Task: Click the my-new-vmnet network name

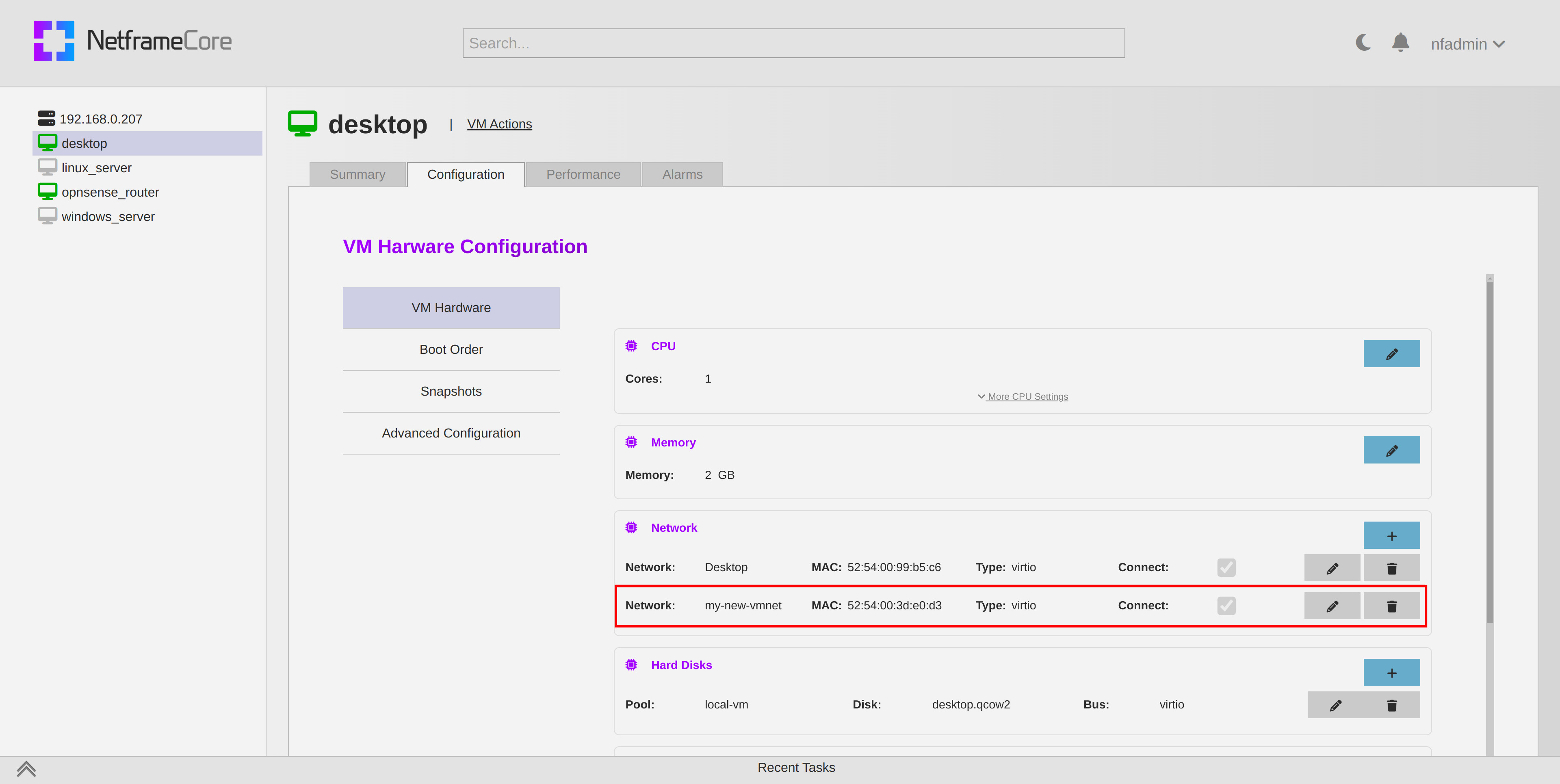Action: (x=743, y=605)
